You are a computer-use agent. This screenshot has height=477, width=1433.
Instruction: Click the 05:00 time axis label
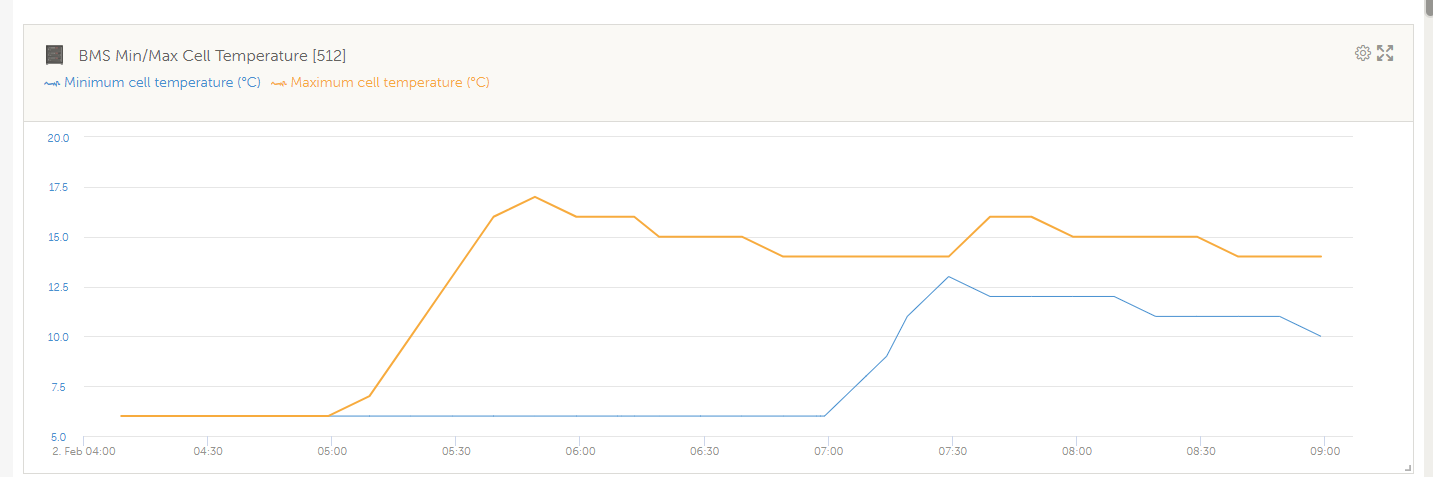[332, 451]
